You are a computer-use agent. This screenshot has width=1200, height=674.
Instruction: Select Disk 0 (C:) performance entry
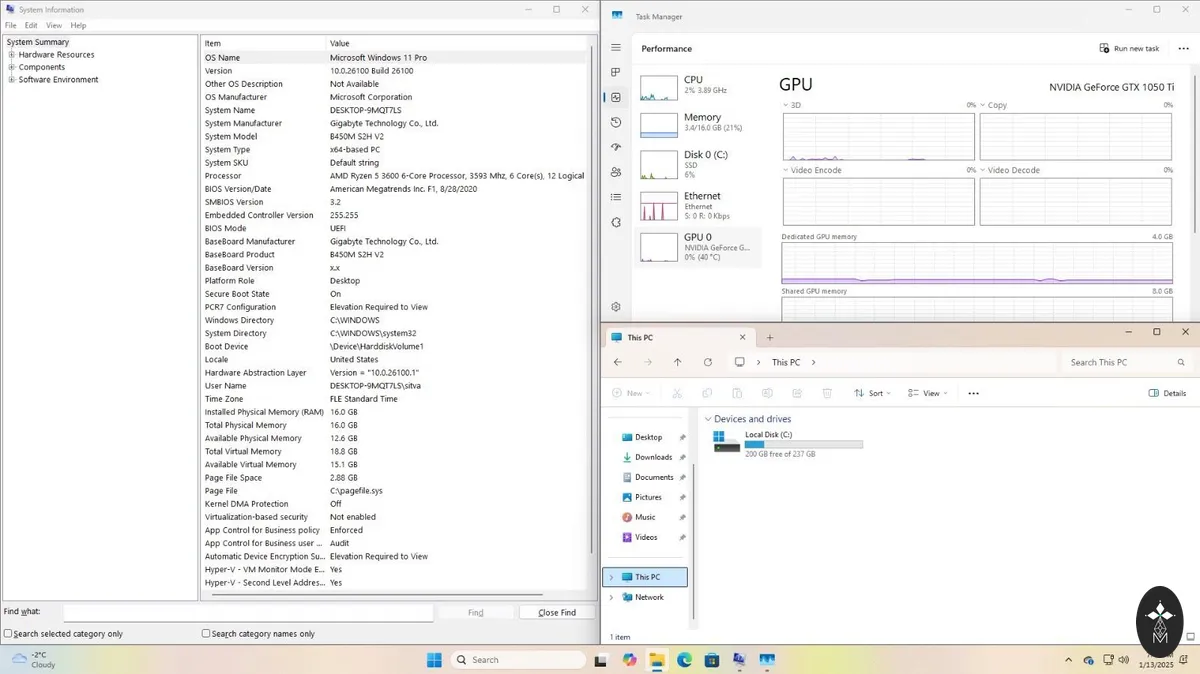coord(697,164)
